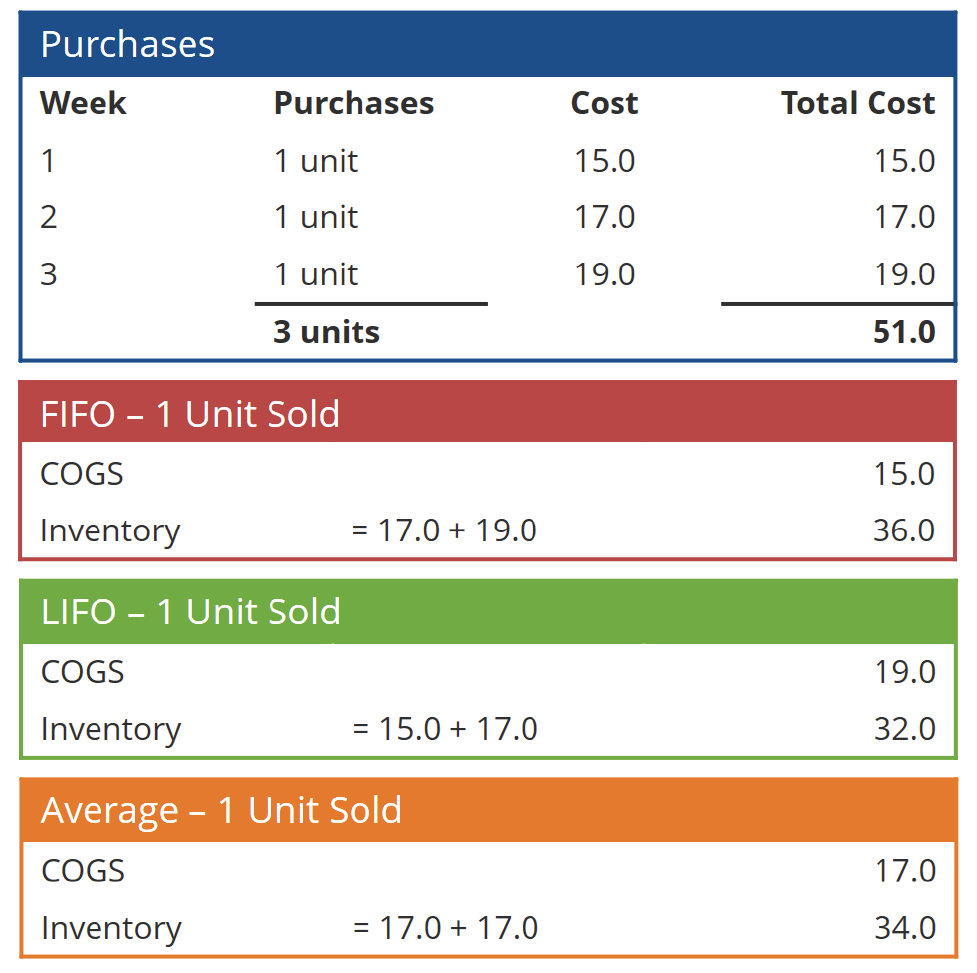The width and height of the screenshot is (977, 973).
Task: Click the FIFO formula "= 17.0 + 19.0"
Action: (444, 530)
